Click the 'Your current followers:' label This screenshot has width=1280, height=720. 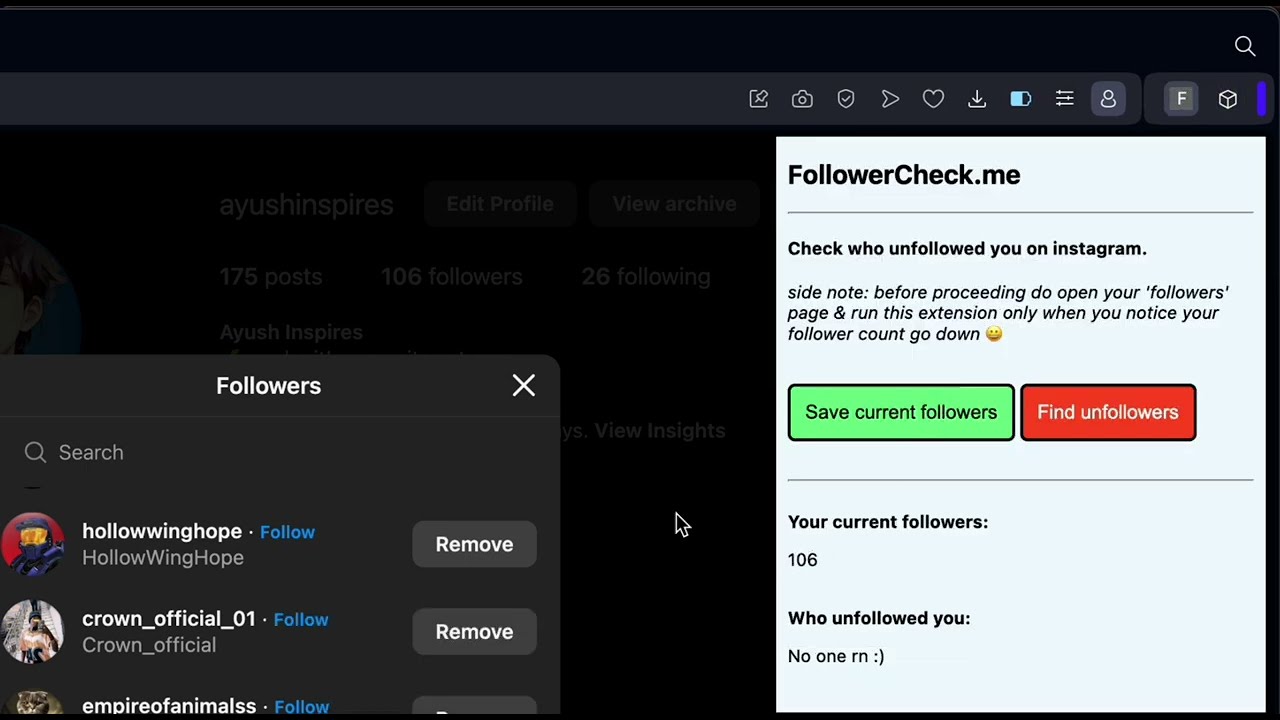click(888, 522)
